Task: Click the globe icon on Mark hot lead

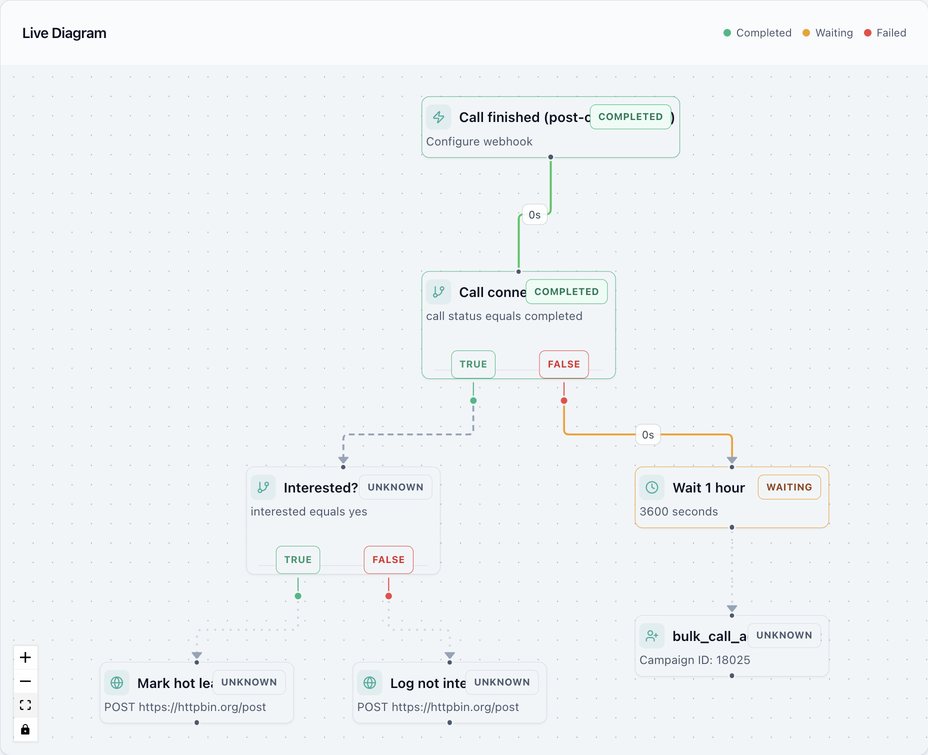Action: 117,683
